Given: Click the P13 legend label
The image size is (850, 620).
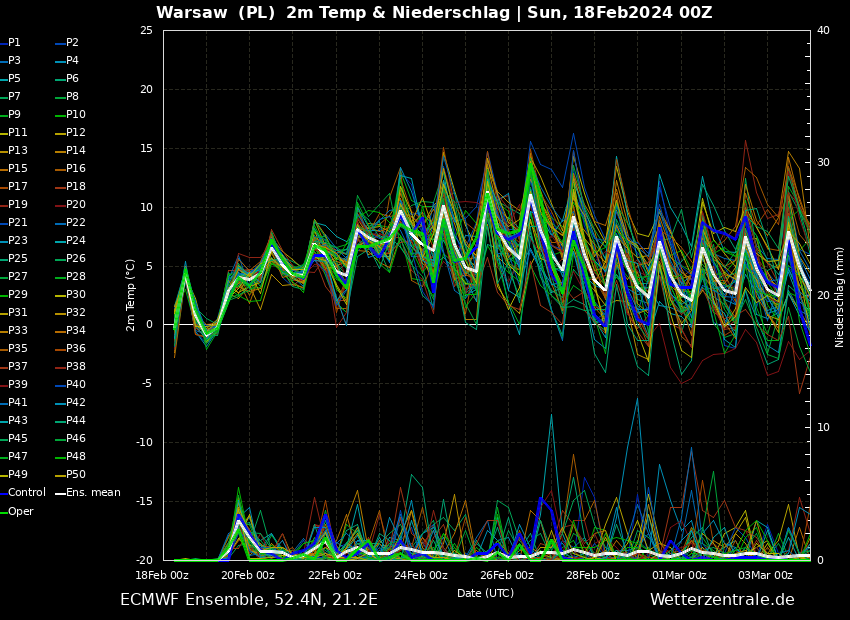Looking at the screenshot, I should click(x=17, y=150).
